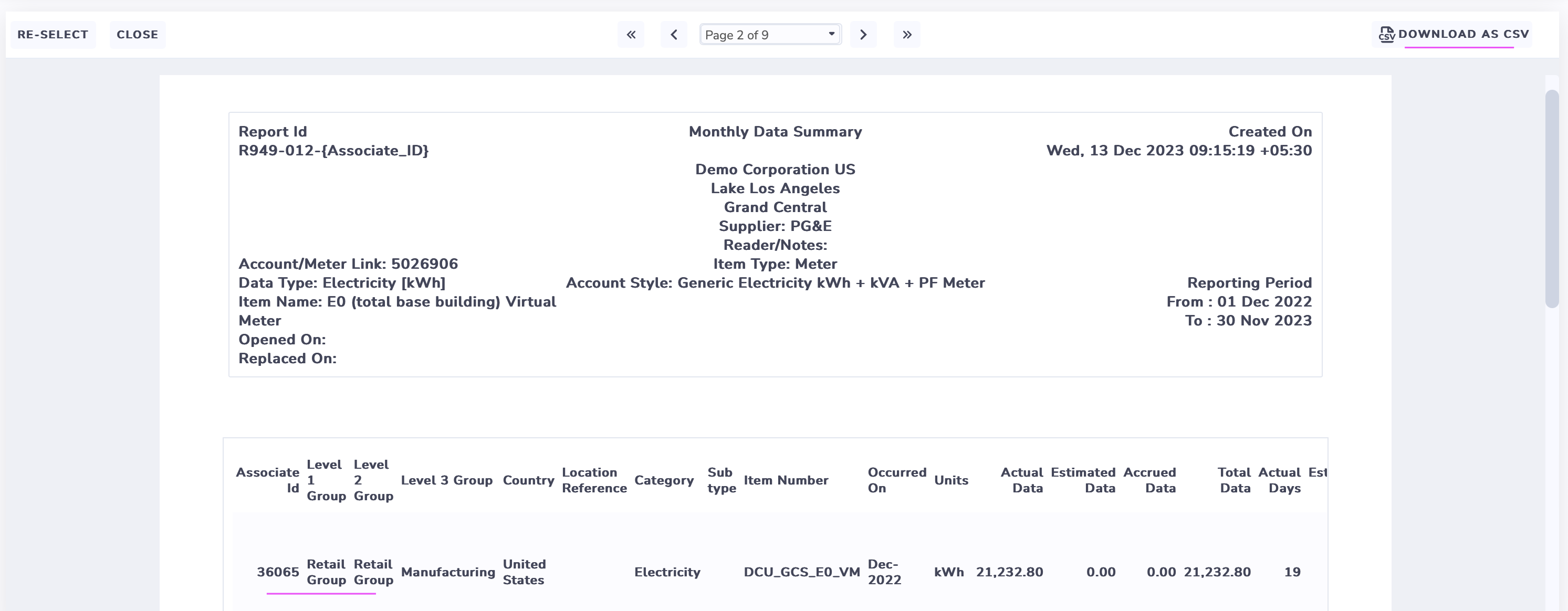Click the RE-SELECT button
The height and width of the screenshot is (611, 1568).
53,34
